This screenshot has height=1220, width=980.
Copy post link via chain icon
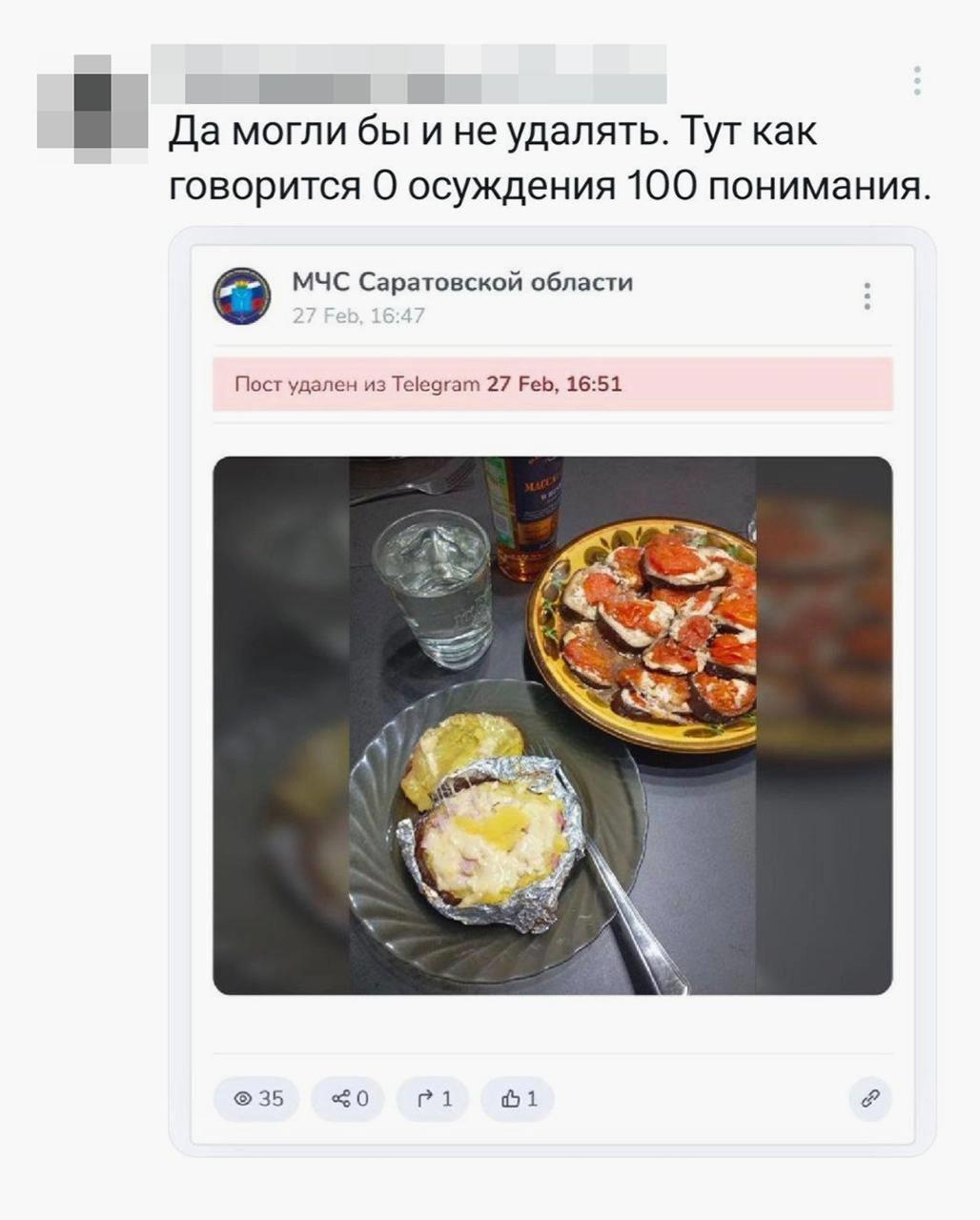(869, 1099)
